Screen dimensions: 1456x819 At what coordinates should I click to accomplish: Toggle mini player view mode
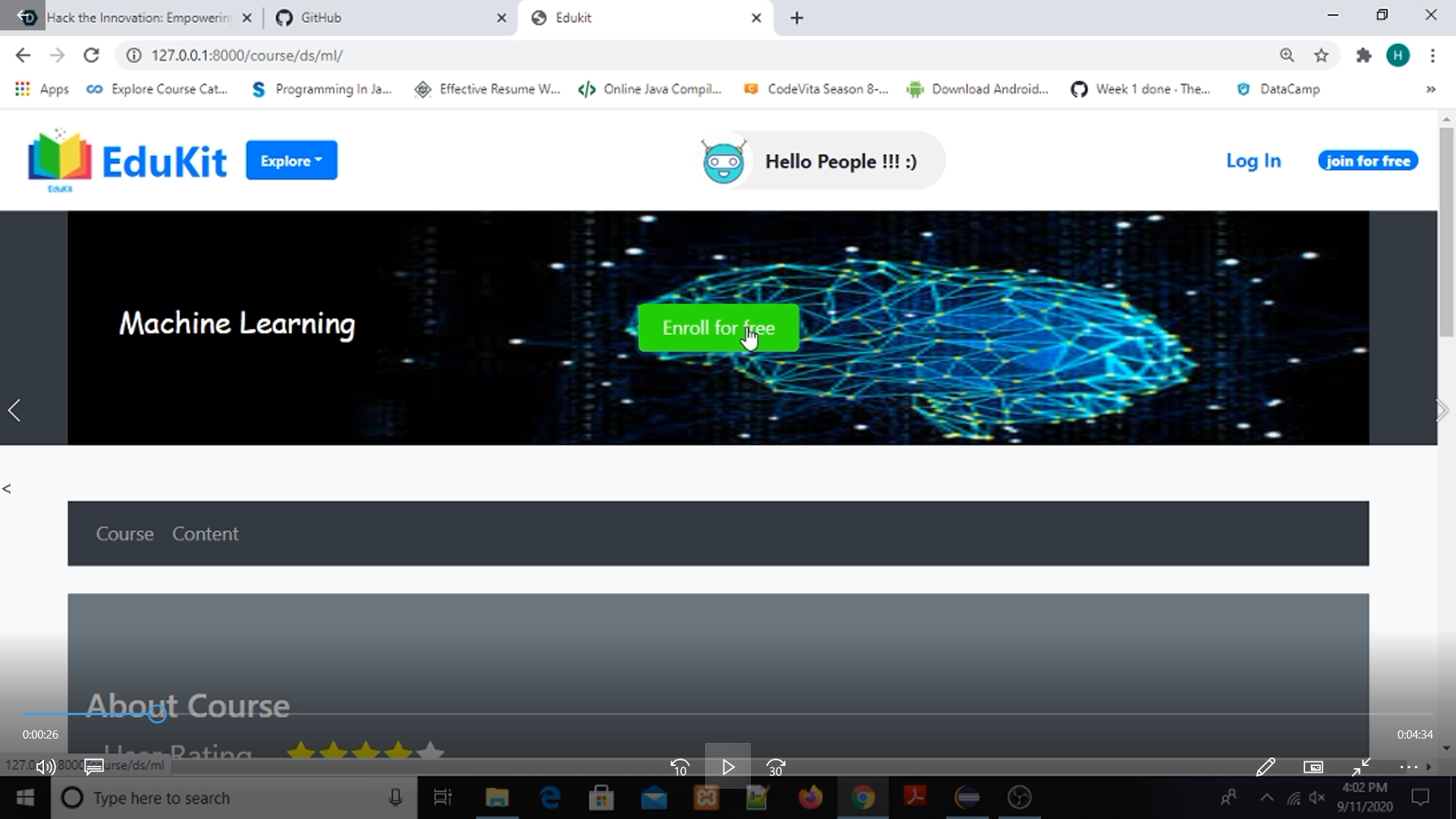tap(1313, 767)
